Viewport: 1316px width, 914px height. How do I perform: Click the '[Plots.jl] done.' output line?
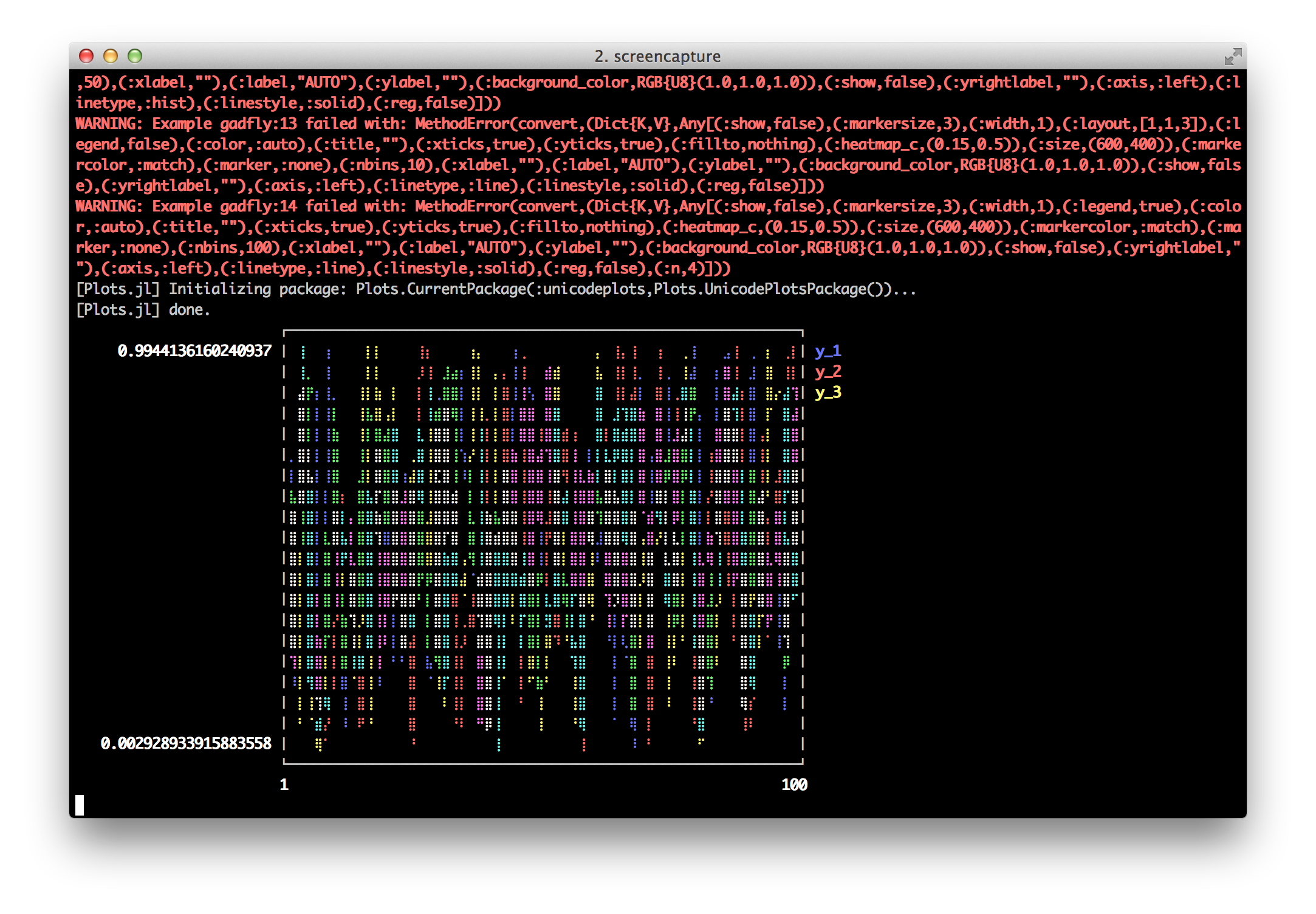(x=143, y=310)
